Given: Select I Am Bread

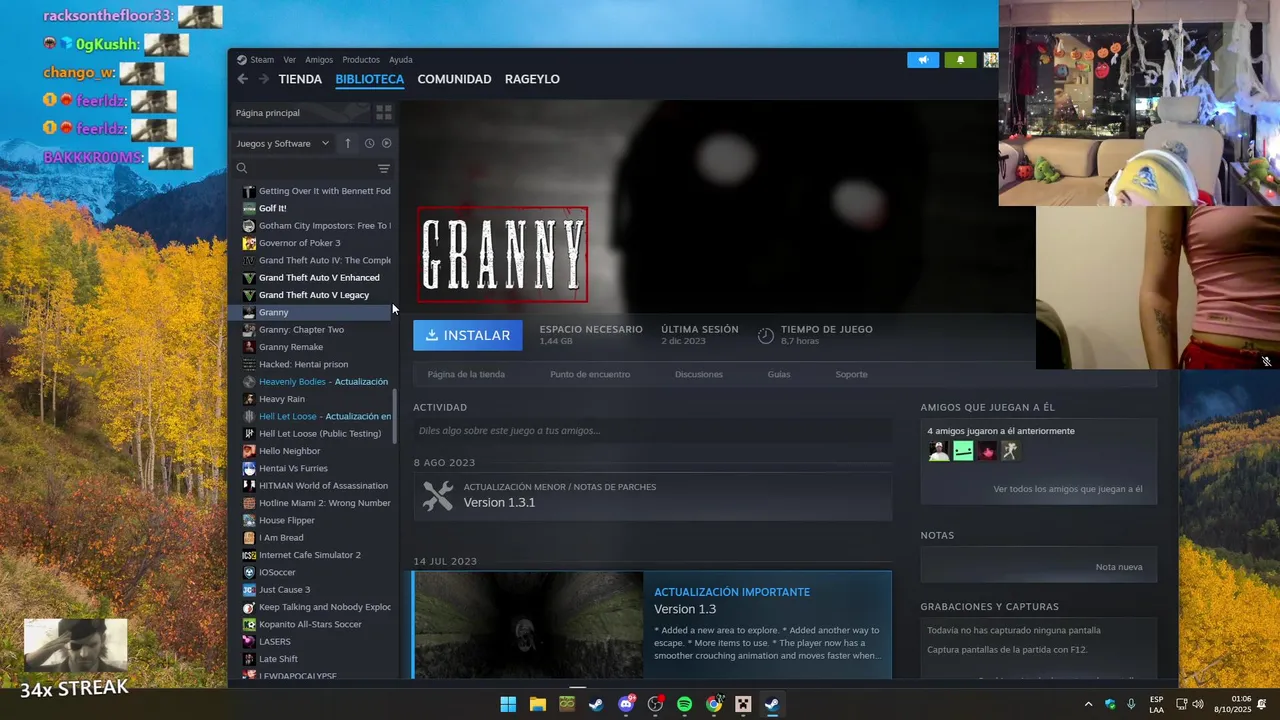Looking at the screenshot, I should (x=316, y=537).
